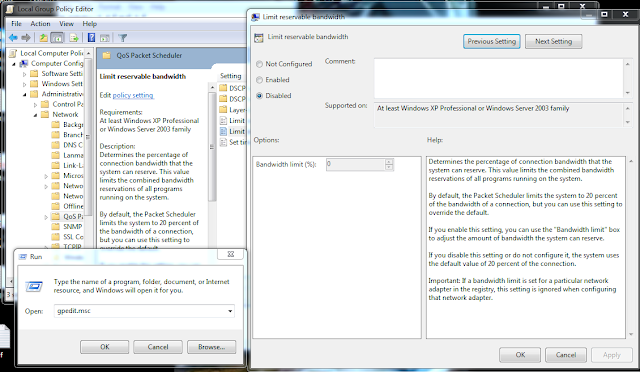Click the Bandwidth limit percentage field
Viewport: 640px width, 372px height.
[356, 165]
